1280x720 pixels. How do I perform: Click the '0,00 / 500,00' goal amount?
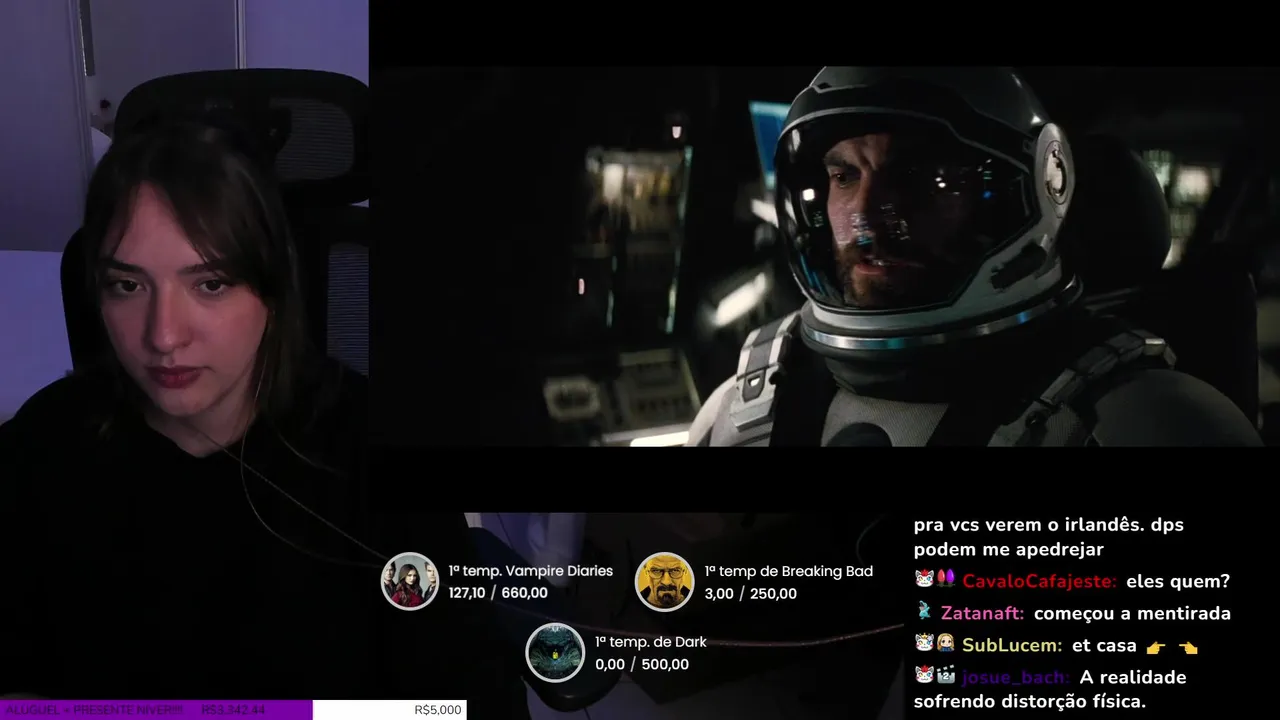click(642, 664)
